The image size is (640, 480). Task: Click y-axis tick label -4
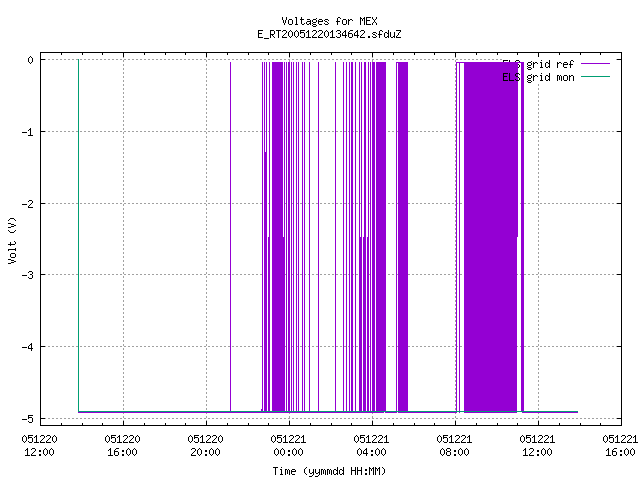point(28,347)
